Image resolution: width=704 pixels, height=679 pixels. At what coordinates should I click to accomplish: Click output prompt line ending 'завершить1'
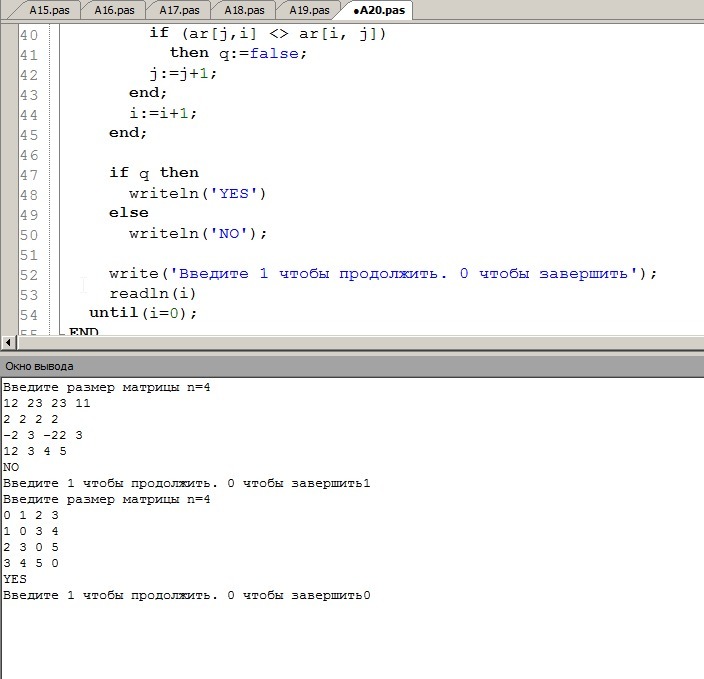[x=187, y=483]
